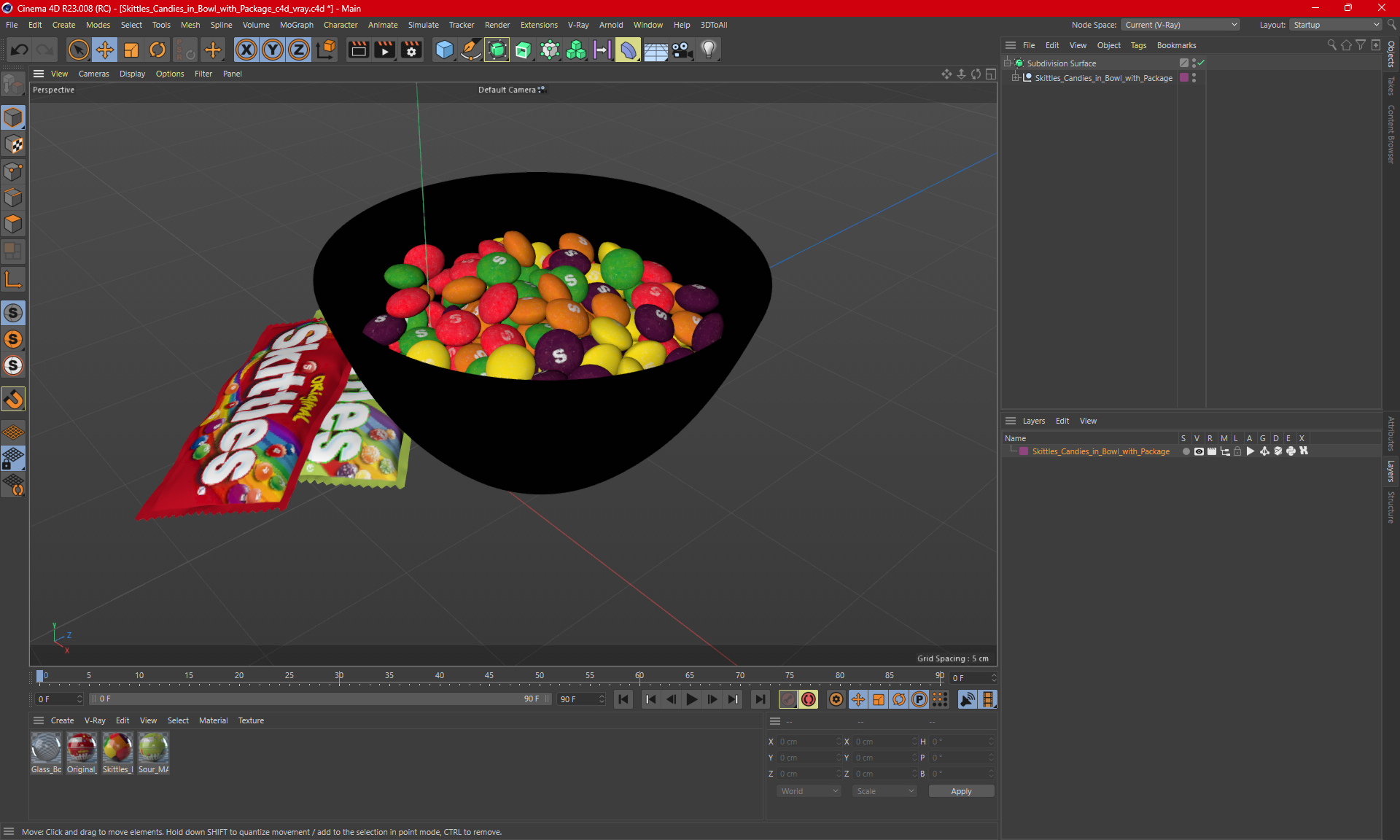This screenshot has width=1400, height=840.
Task: Add a Camera object
Action: click(682, 50)
